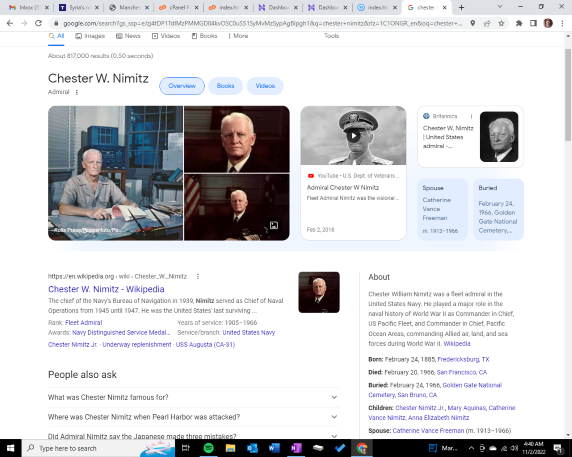Open OneNote from the taskbar
The height and width of the screenshot is (457, 572).
pos(296,448)
